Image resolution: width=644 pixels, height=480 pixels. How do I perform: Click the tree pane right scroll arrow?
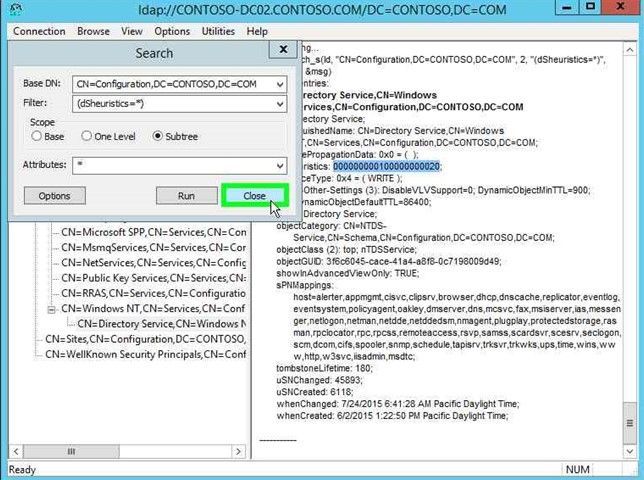click(x=239, y=452)
